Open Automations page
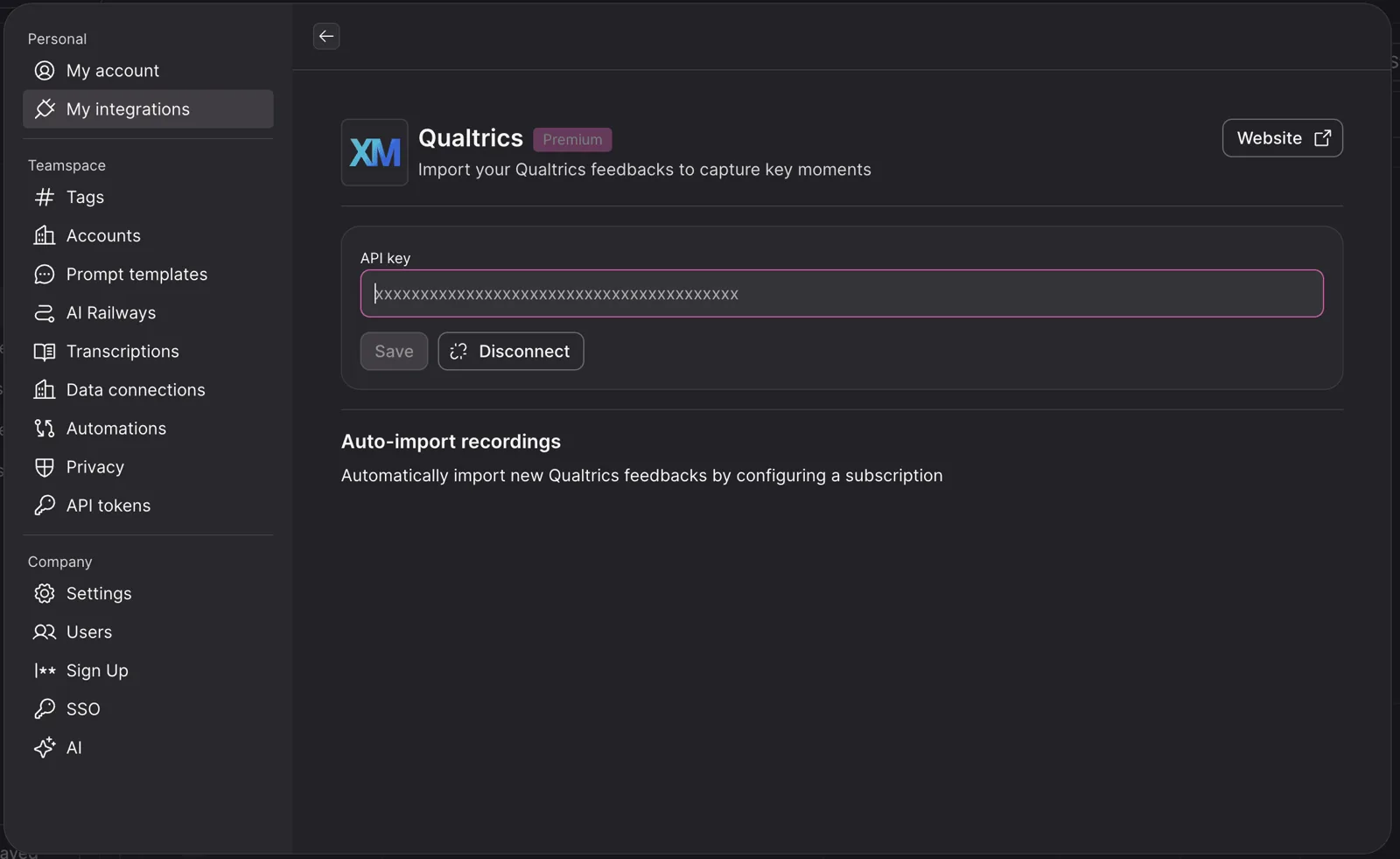Viewport: 1400px width, 859px height. 148,429
